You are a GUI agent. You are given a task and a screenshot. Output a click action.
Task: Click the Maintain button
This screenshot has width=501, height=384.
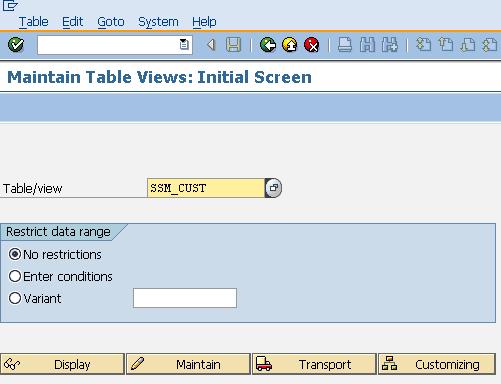188,364
